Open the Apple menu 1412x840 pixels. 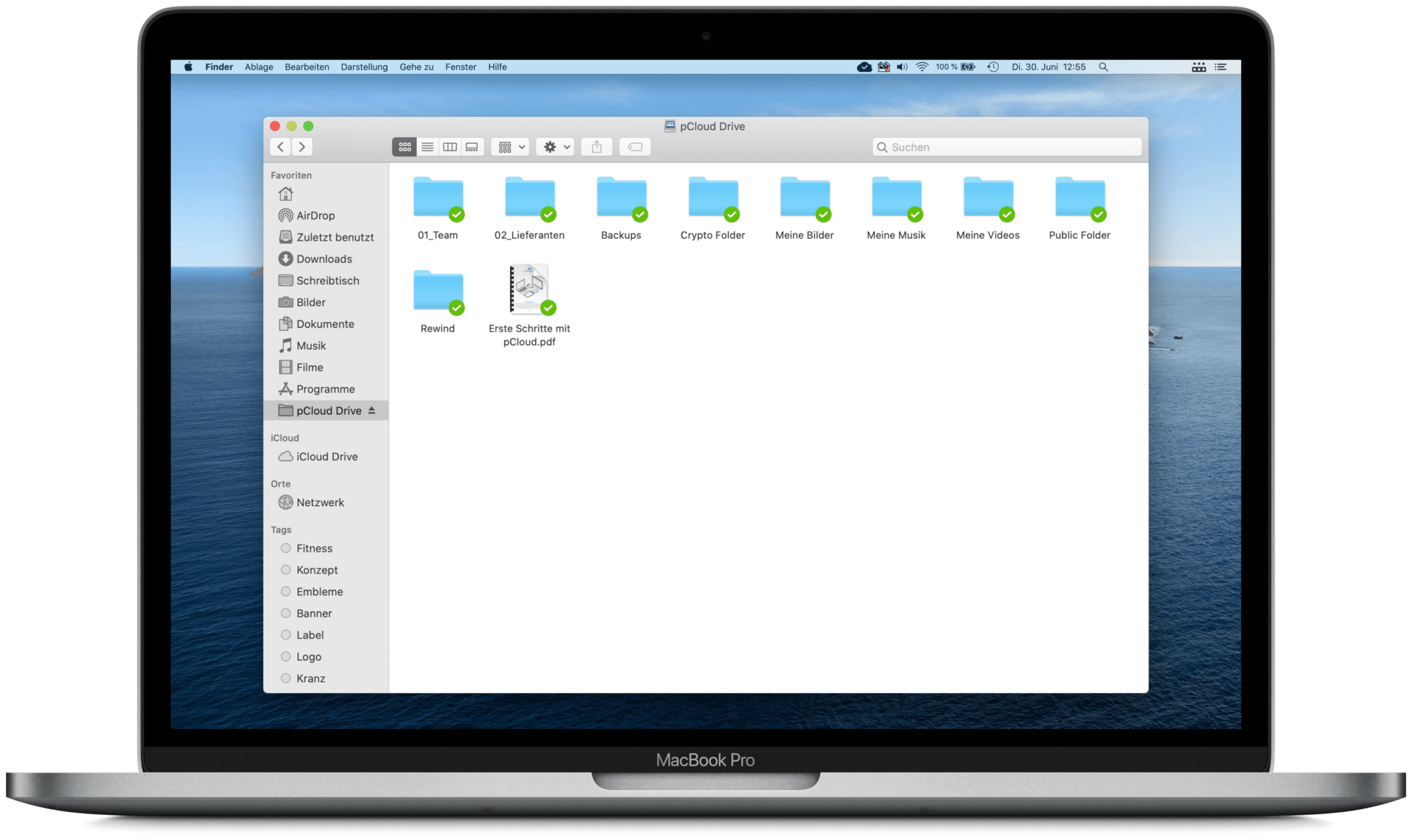click(189, 67)
